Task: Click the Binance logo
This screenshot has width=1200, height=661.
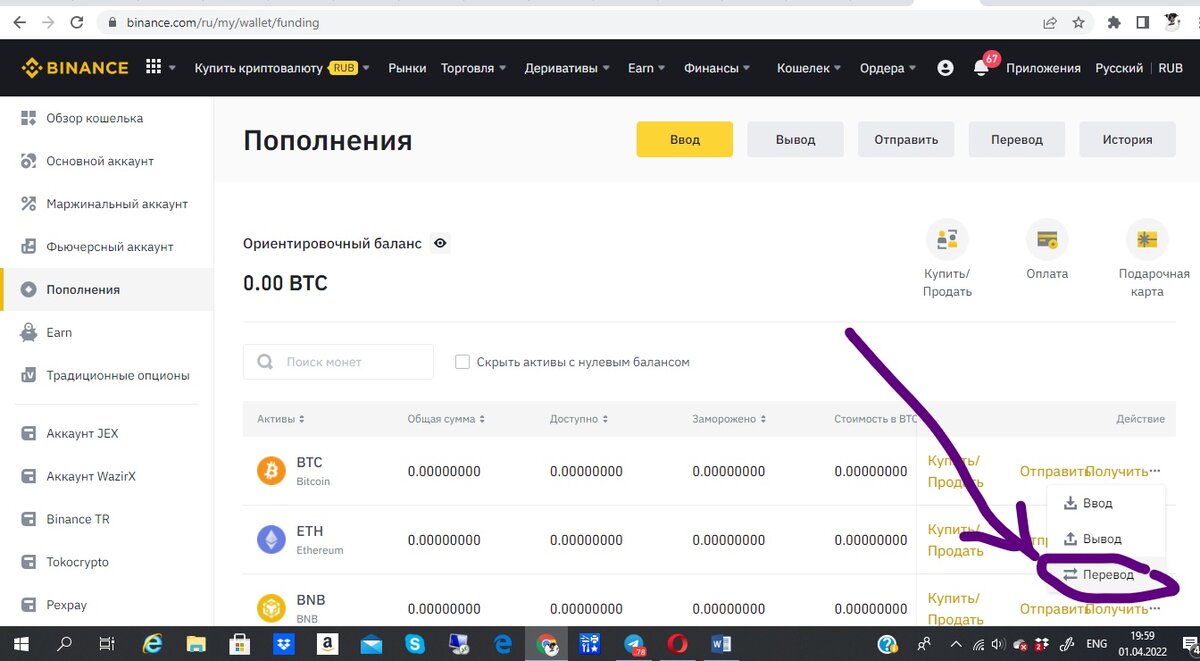Action: coord(75,68)
